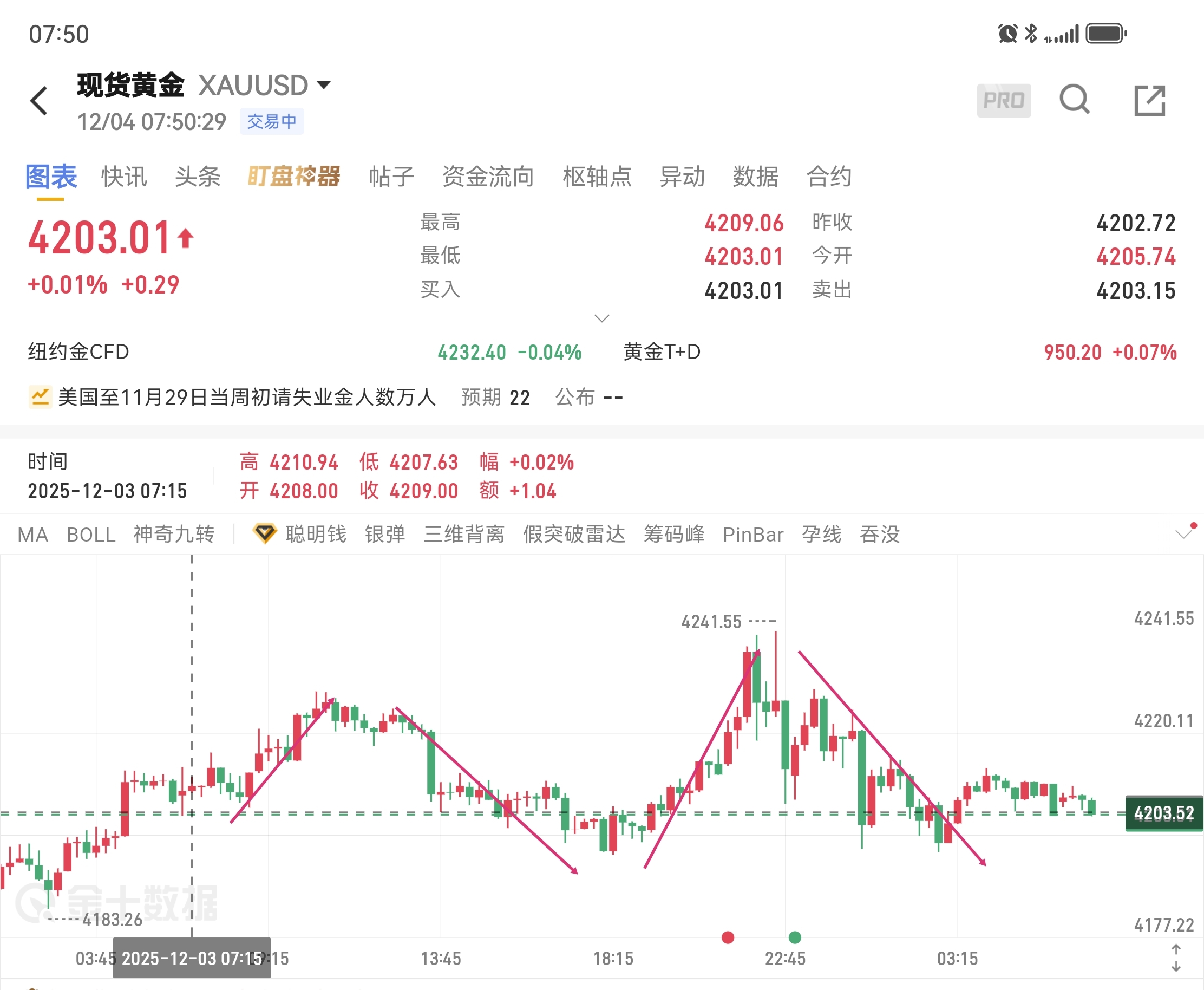1204x990 pixels.
Task: Tap the green event dot marker
Action: [795, 937]
